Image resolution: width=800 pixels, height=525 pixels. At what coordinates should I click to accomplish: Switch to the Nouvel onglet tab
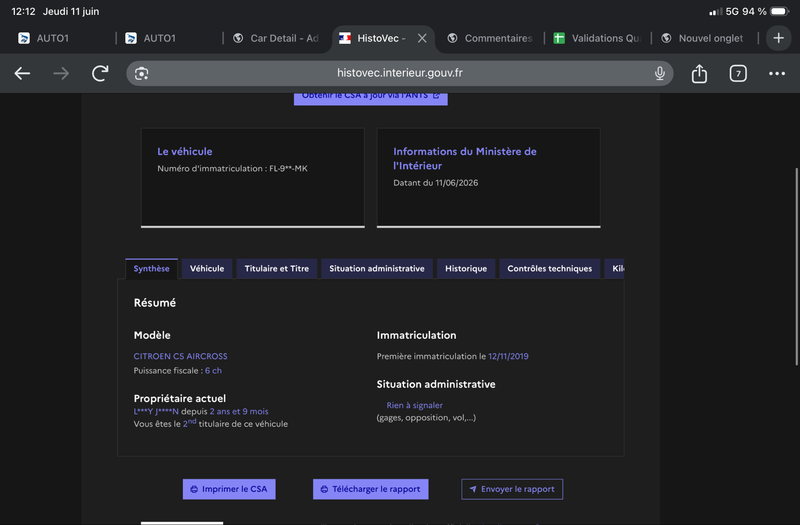[x=704, y=38]
